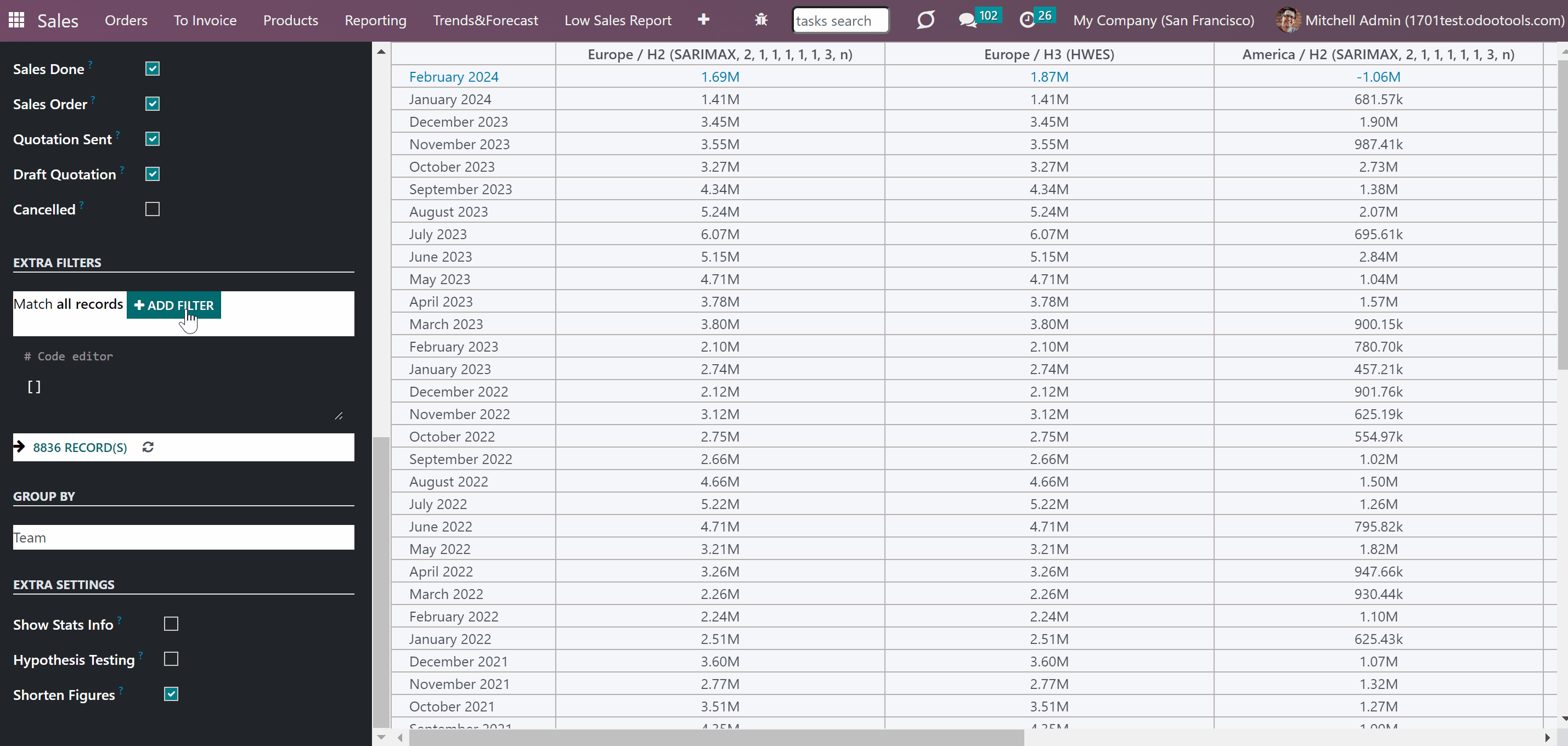Click the plus icon in top navbar
Viewport: 1568px width, 746px height.
click(x=703, y=20)
